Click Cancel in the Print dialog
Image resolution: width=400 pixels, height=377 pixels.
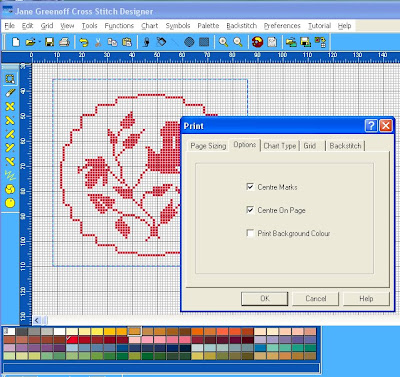pyautogui.click(x=316, y=299)
